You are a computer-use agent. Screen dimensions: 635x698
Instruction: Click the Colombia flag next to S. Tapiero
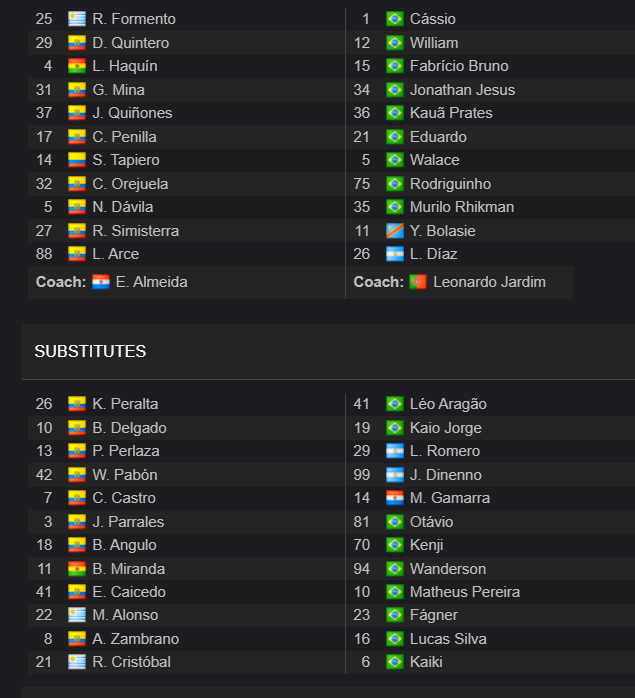[x=77, y=160]
